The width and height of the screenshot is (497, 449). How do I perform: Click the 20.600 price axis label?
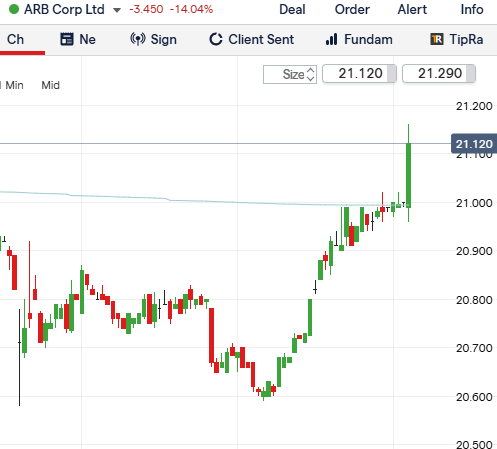tap(474, 397)
